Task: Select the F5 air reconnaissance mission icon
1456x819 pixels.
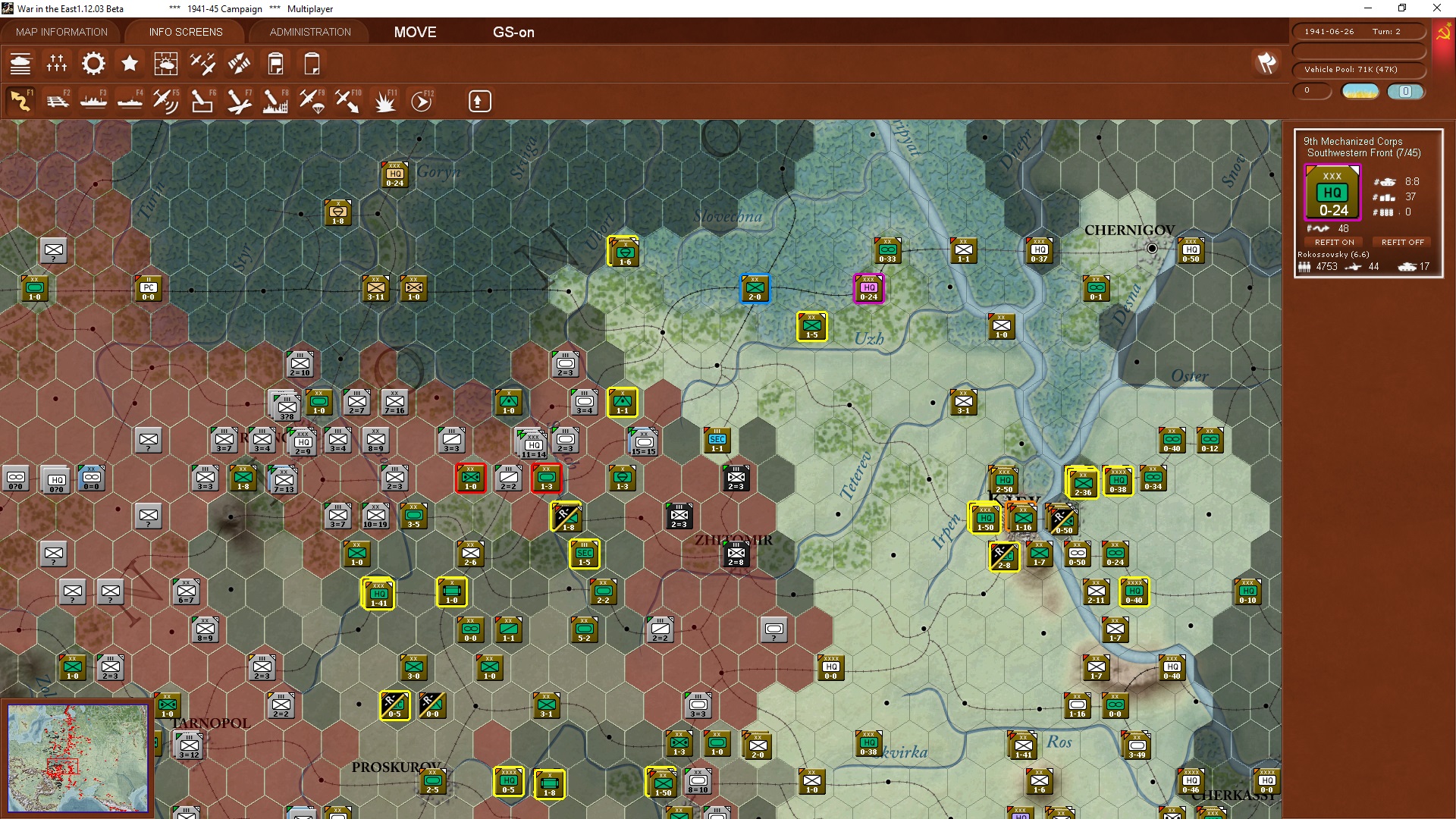Action: [x=166, y=100]
